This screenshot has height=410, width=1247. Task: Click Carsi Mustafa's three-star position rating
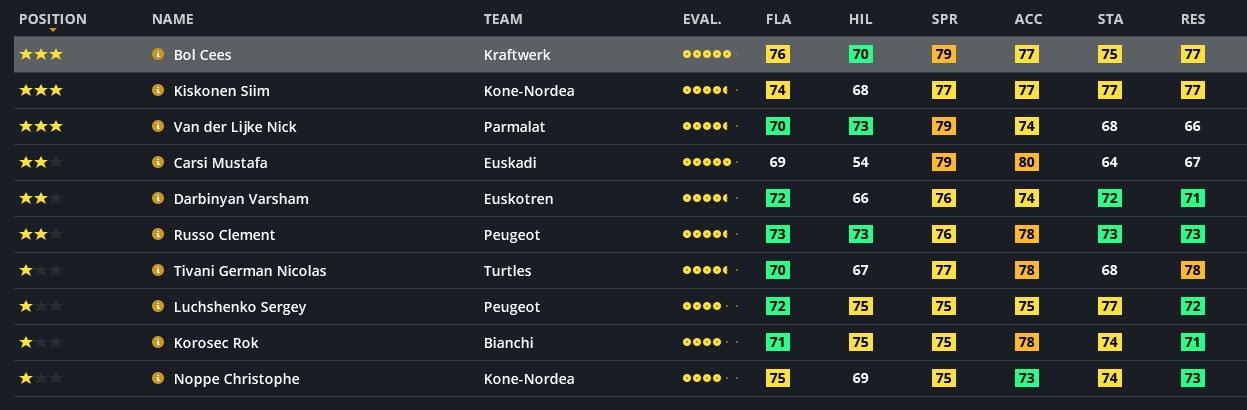41,163
